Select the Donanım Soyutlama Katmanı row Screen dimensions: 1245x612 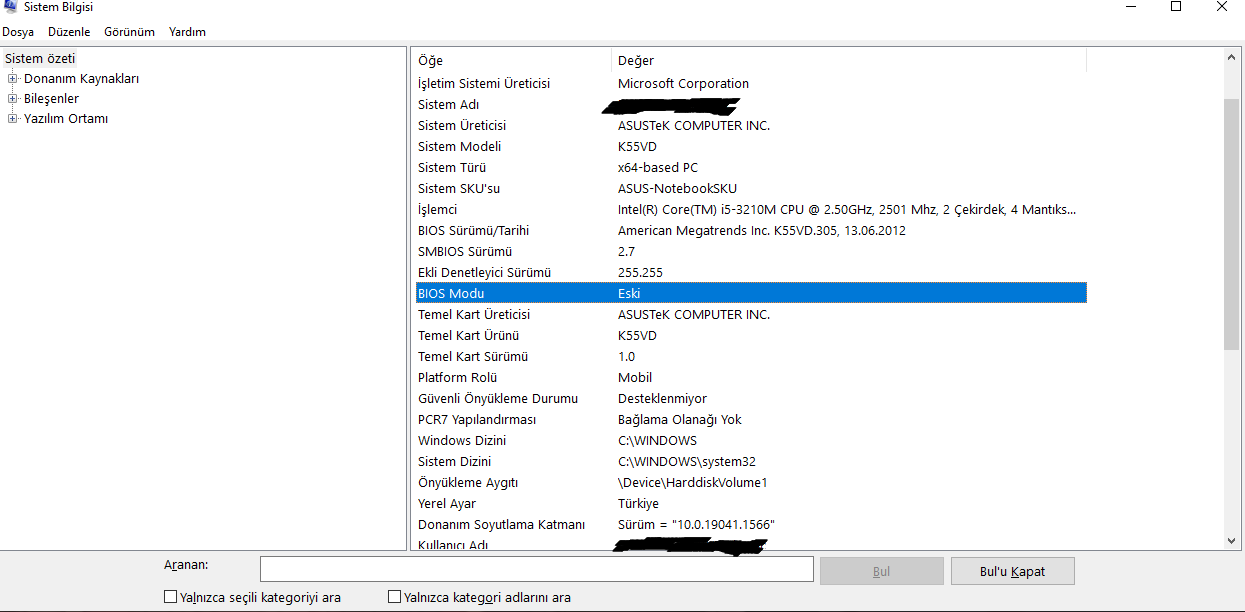(x=751, y=524)
